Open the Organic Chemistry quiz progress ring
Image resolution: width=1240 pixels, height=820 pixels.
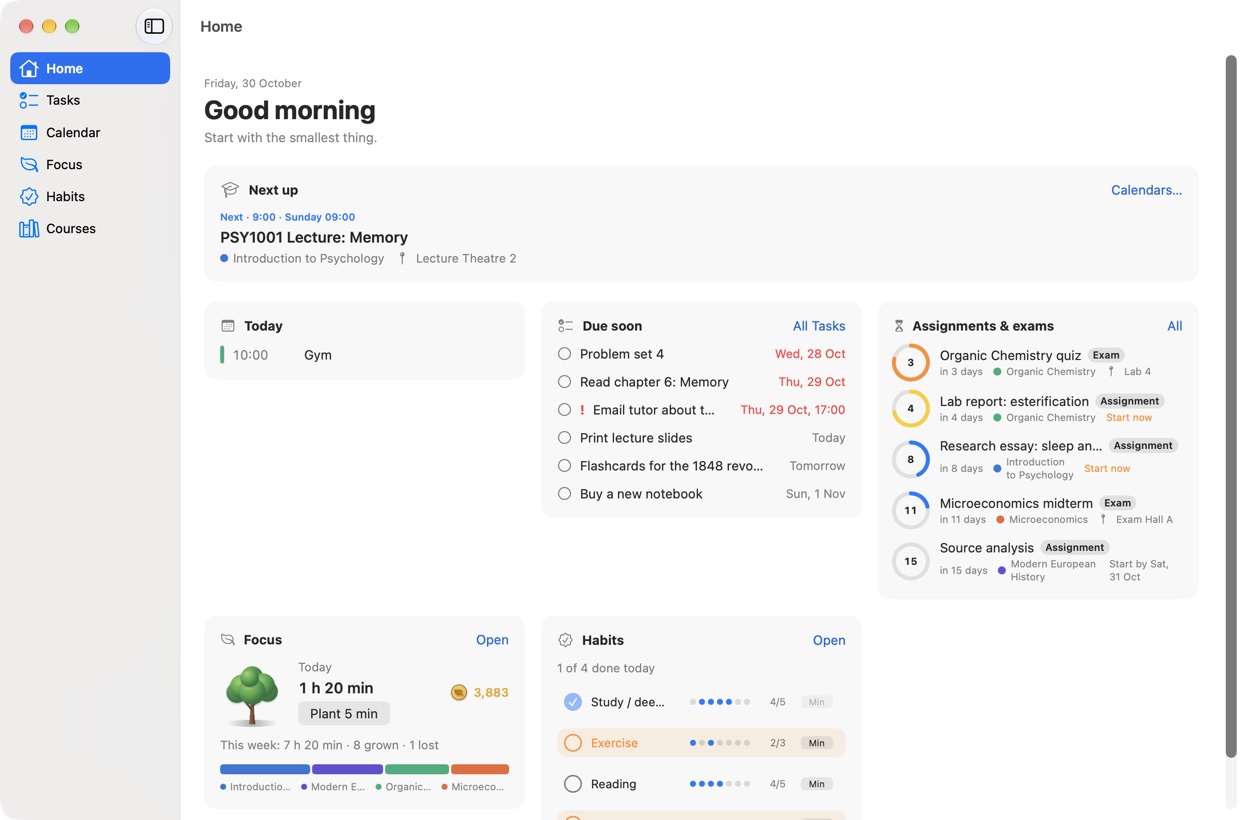pyautogui.click(x=910, y=362)
